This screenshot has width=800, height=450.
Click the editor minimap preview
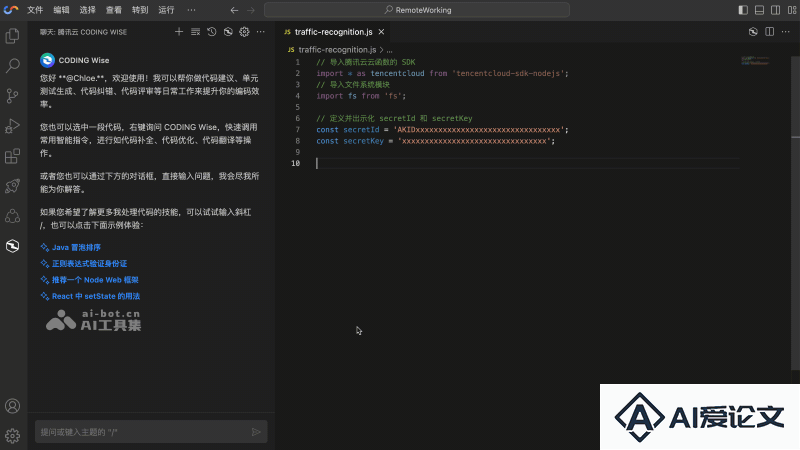pos(755,61)
